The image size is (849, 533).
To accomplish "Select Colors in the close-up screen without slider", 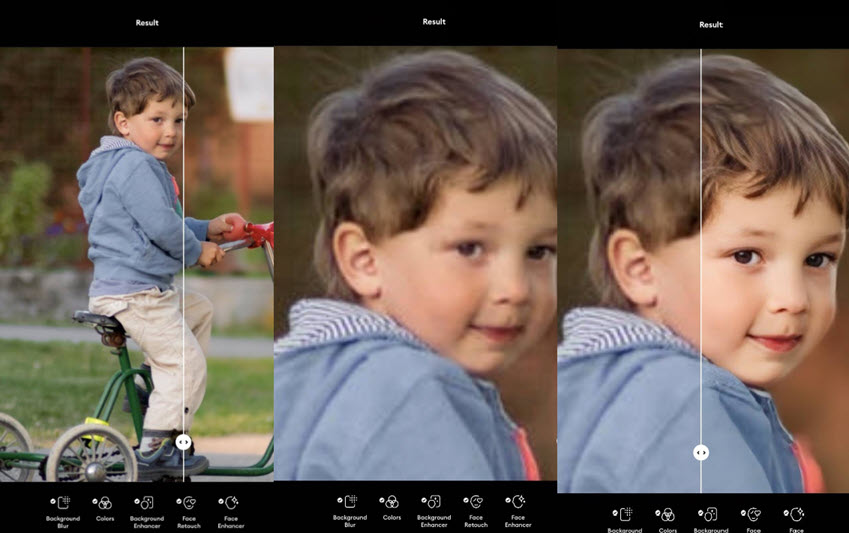I will [x=391, y=507].
